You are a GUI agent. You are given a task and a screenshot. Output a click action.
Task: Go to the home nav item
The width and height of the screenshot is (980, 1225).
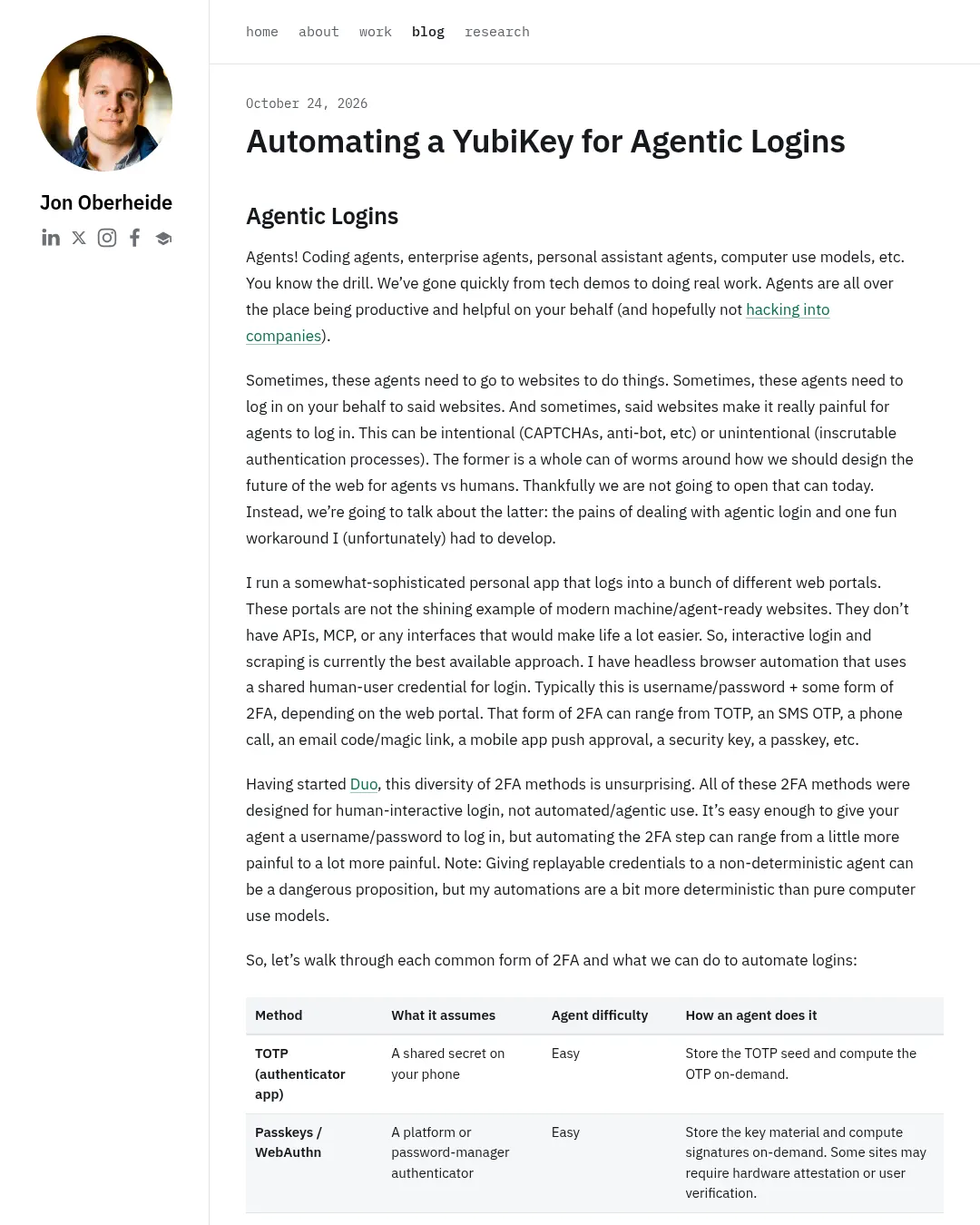click(262, 32)
